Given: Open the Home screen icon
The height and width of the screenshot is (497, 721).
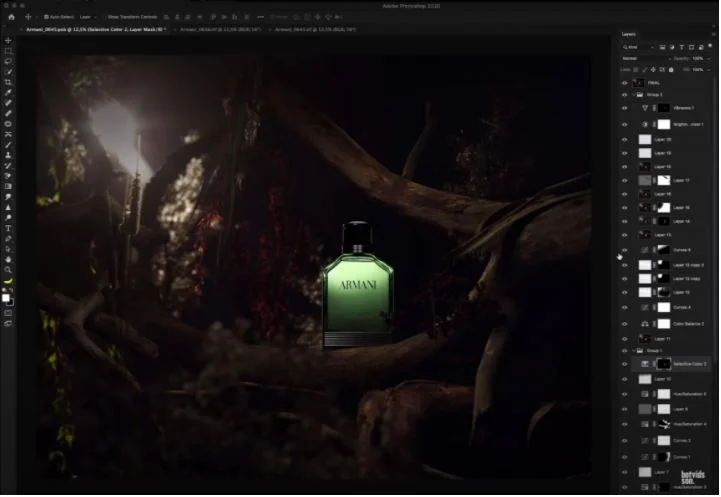Looking at the screenshot, I should point(11,17).
